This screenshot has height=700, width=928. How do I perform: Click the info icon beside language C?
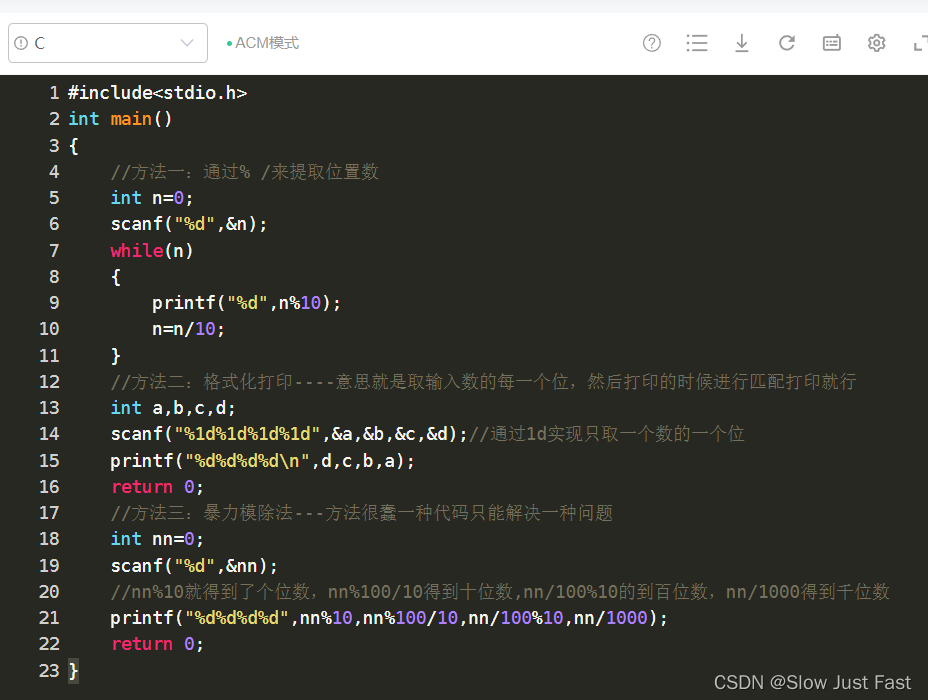pyautogui.click(x=21, y=43)
